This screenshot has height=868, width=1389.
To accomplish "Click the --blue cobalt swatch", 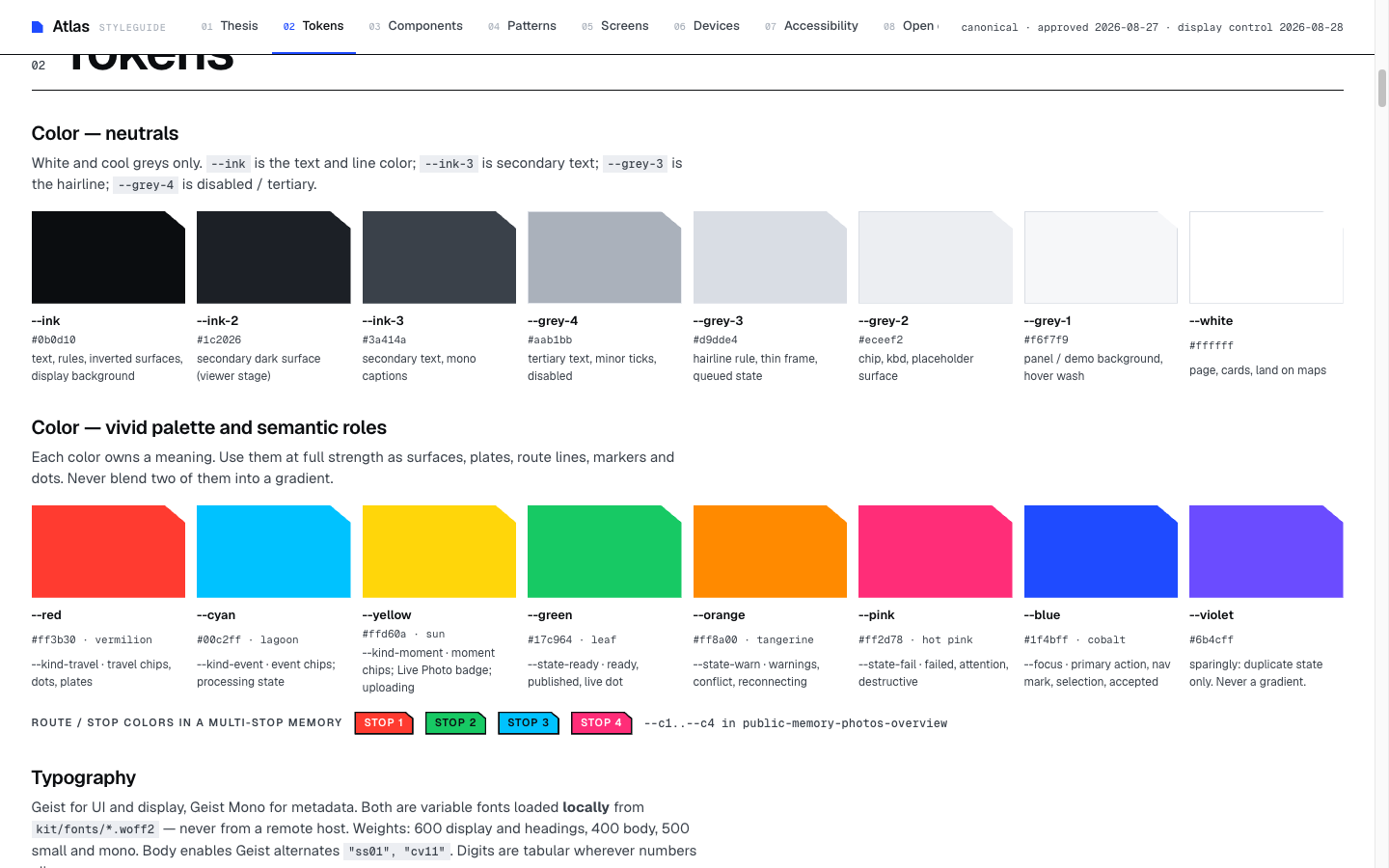I will pos(1101,552).
